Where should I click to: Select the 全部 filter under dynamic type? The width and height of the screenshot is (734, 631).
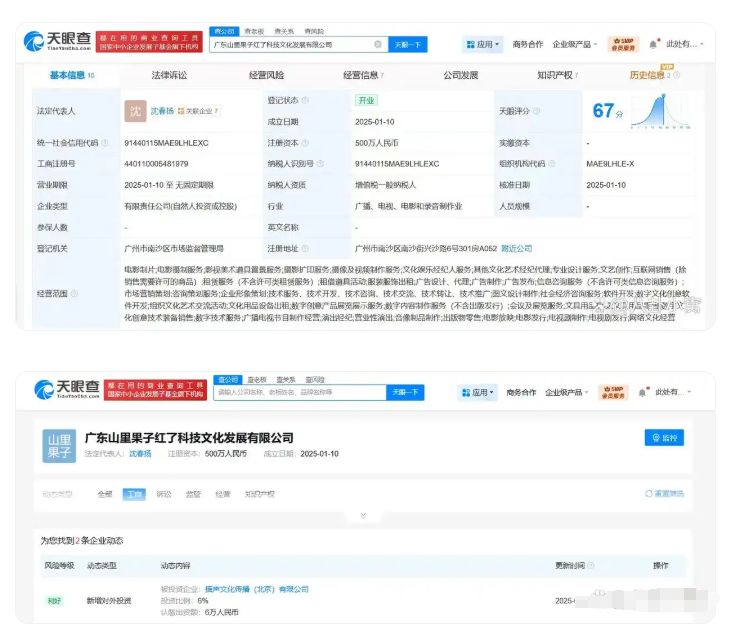(x=104, y=494)
